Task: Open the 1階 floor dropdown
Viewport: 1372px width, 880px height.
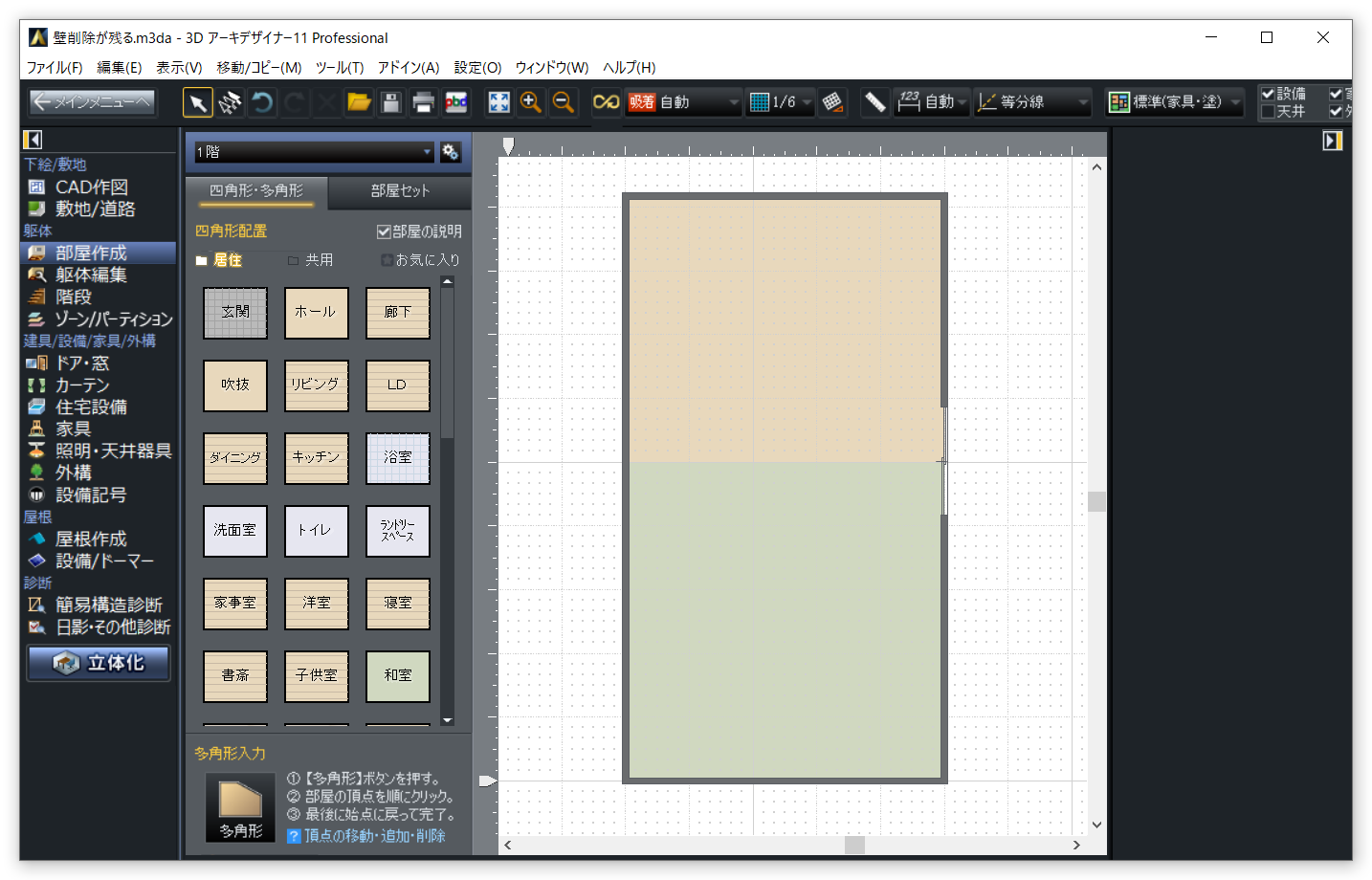Action: coord(427,152)
